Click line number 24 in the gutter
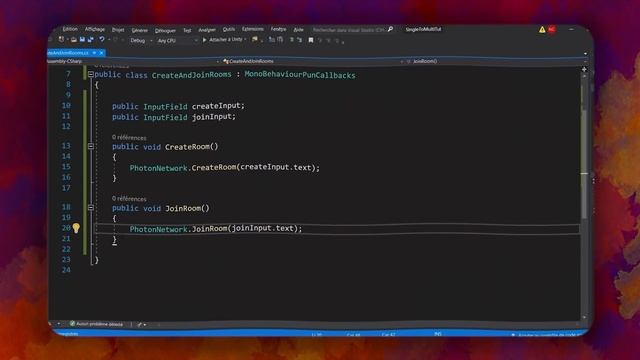Viewport: 640px width, 360px height. (x=66, y=270)
